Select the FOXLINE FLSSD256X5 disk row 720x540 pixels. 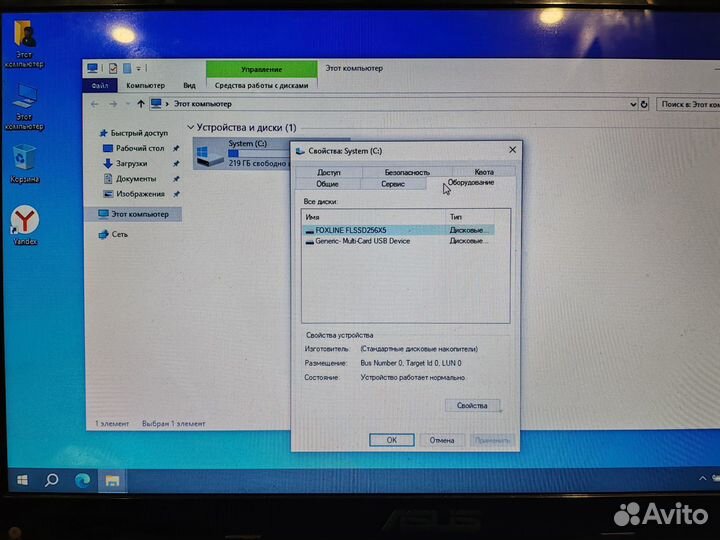[399, 230]
